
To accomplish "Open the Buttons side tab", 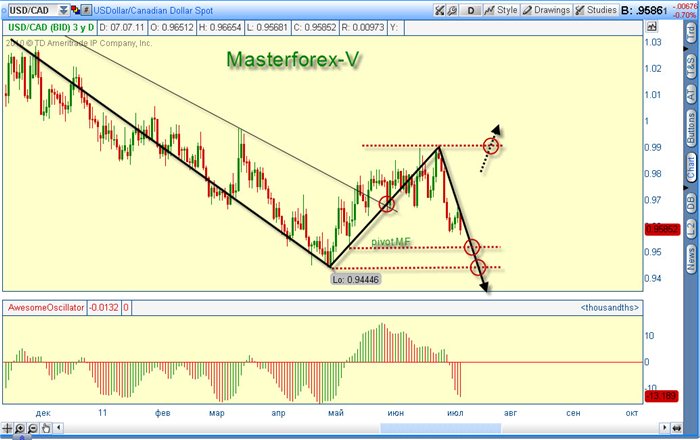I will (x=691, y=128).
